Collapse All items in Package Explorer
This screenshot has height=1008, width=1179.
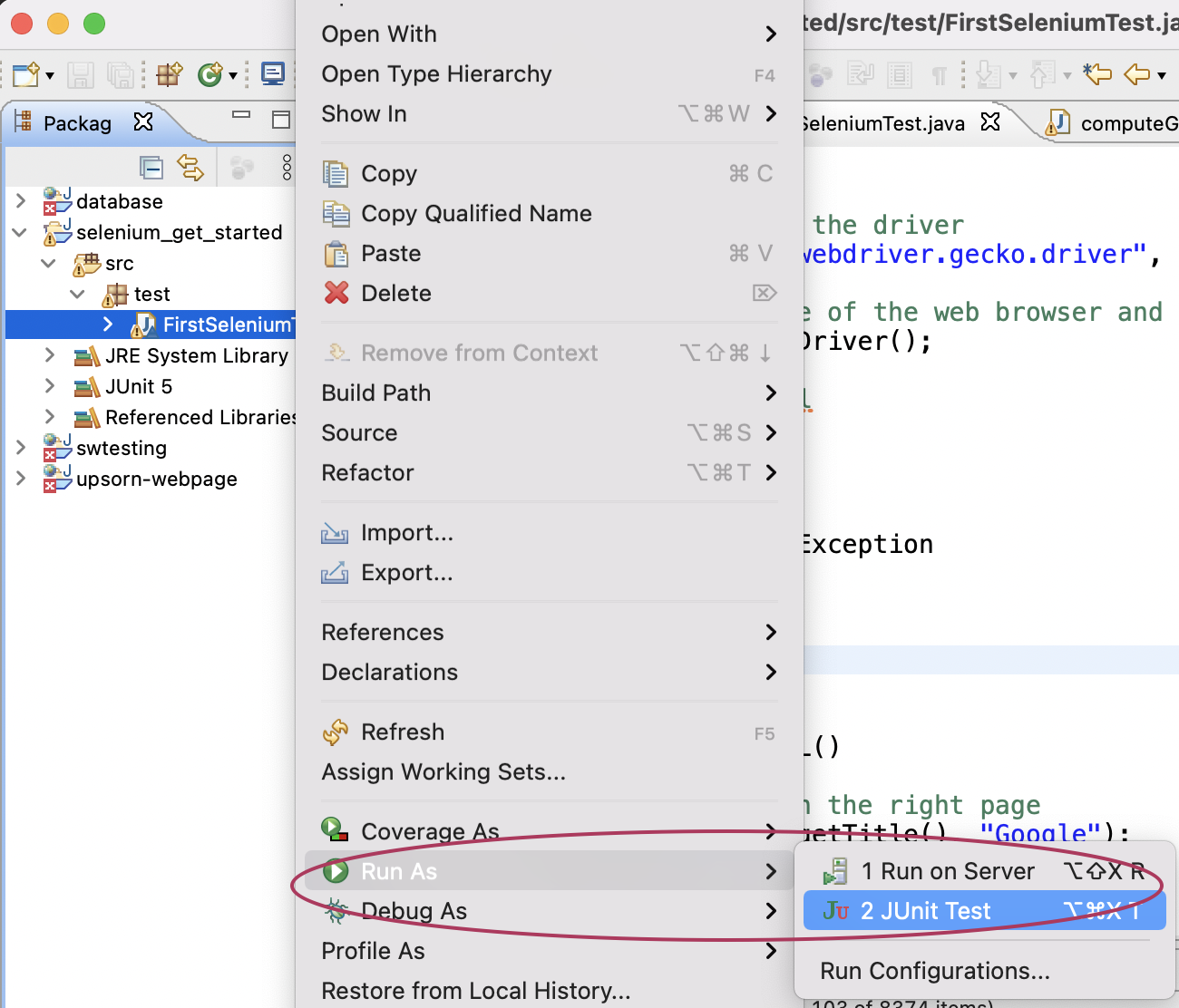(x=151, y=167)
